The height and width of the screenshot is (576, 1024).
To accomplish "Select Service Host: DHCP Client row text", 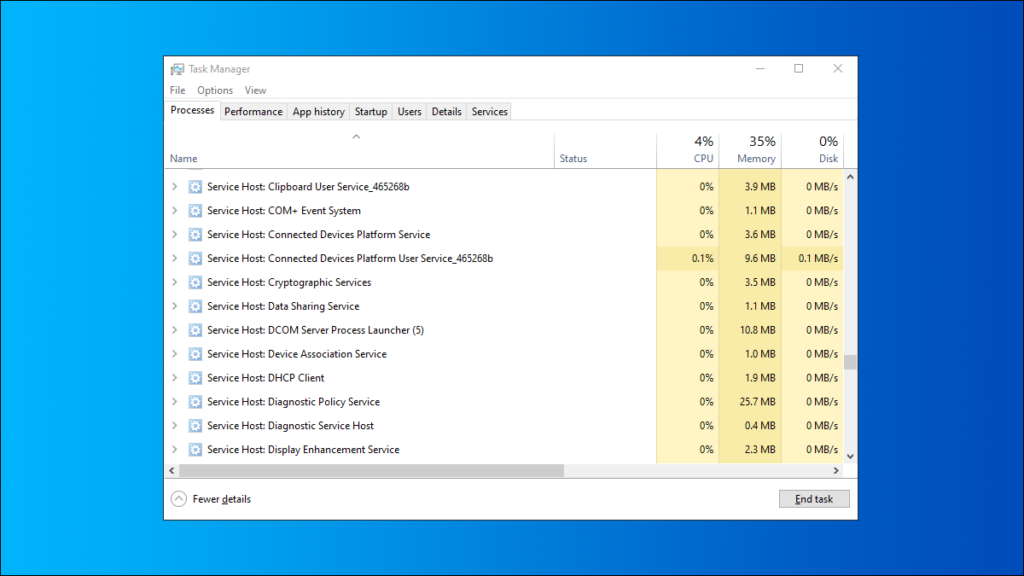I will 266,378.
